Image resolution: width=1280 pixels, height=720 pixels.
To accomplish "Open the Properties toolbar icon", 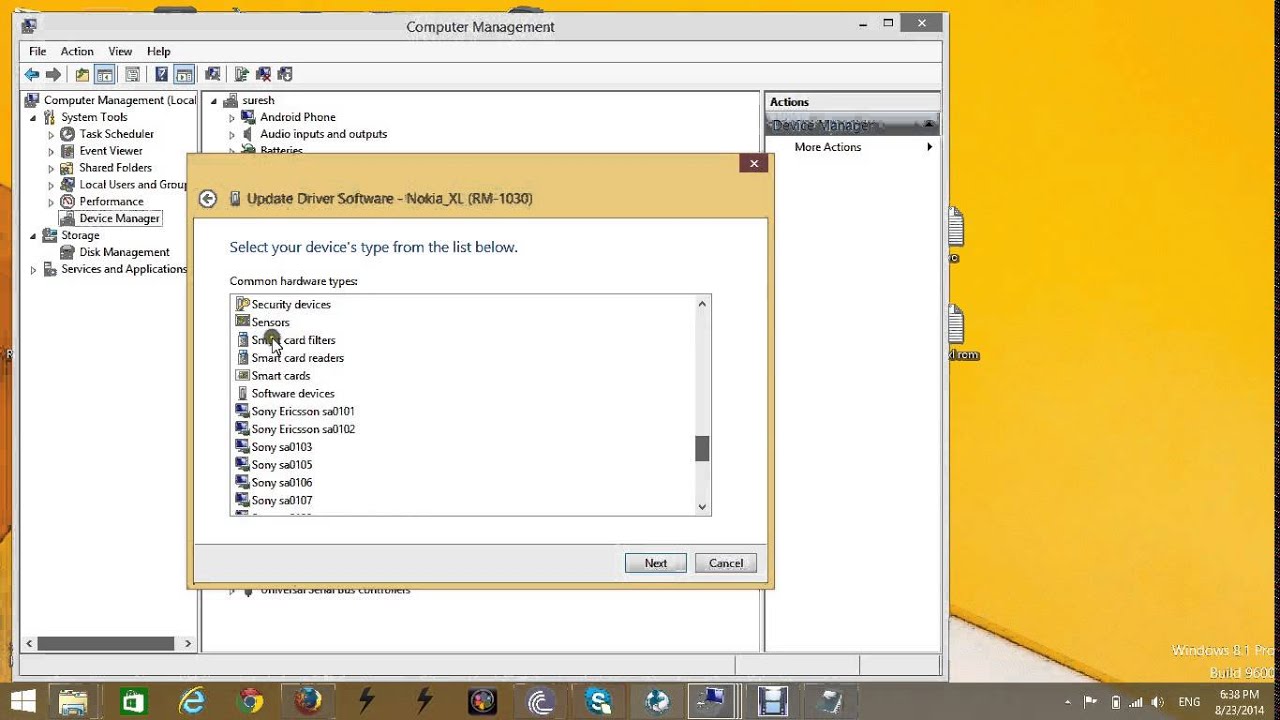I will [x=132, y=74].
